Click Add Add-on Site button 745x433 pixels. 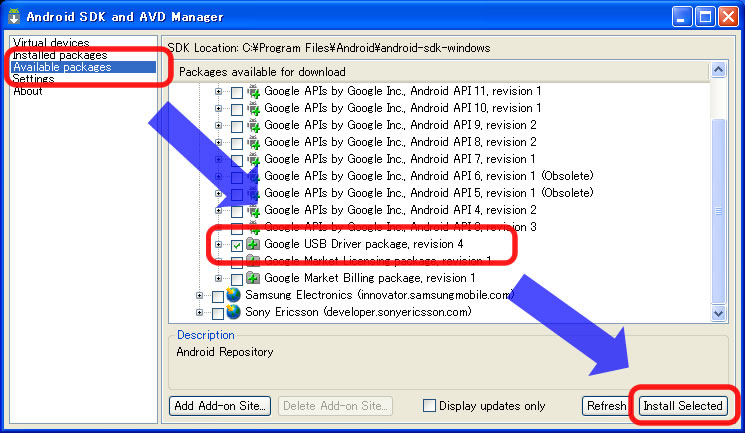(220, 406)
